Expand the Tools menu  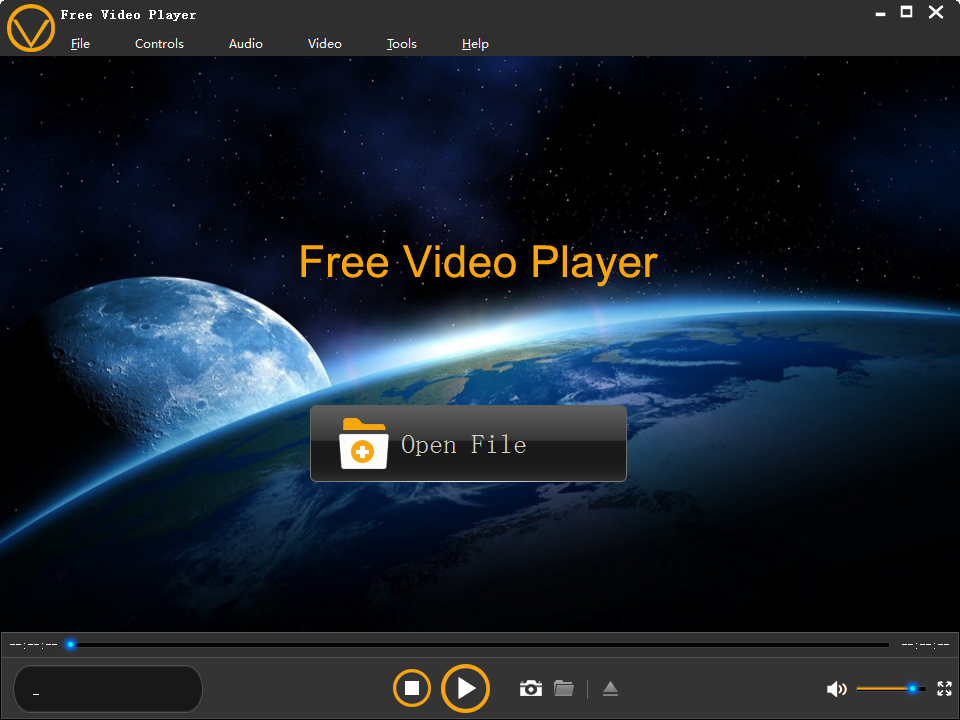tap(401, 44)
